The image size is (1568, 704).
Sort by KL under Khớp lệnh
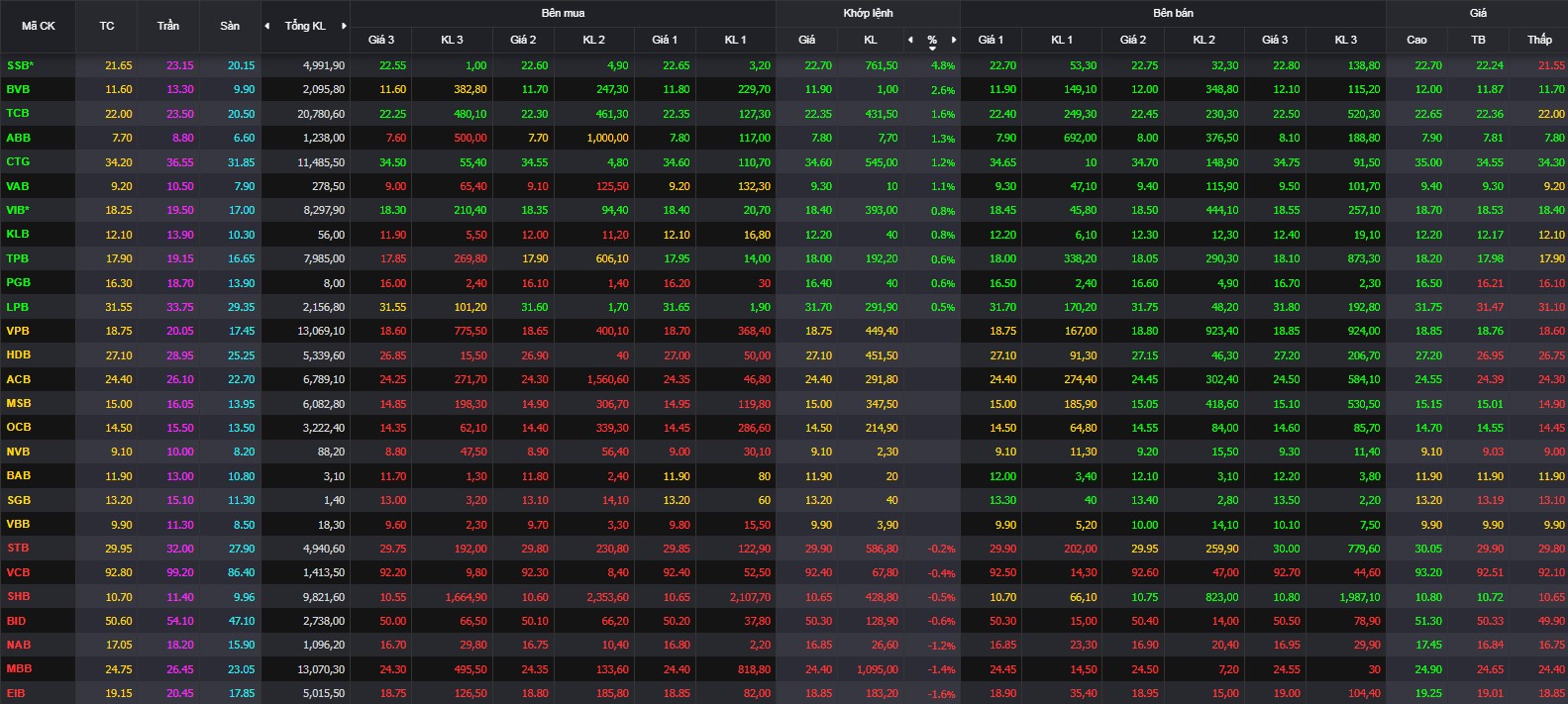point(871,40)
